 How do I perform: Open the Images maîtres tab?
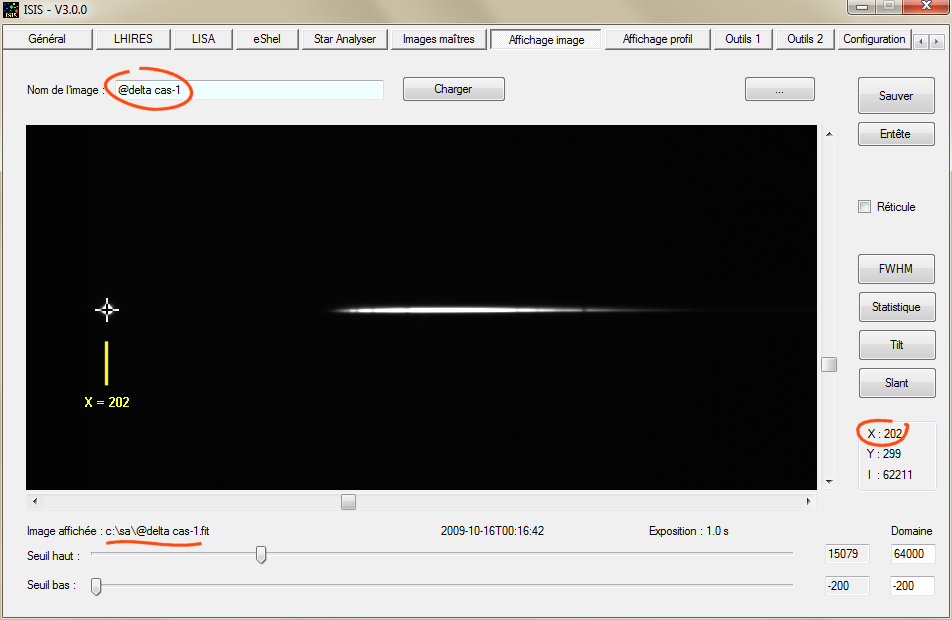[438, 39]
